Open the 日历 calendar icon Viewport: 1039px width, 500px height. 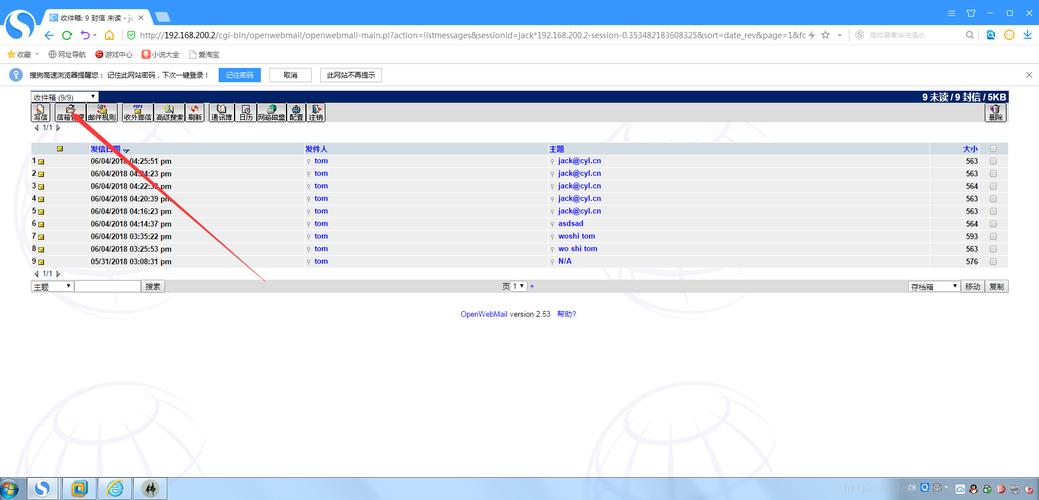coord(246,113)
